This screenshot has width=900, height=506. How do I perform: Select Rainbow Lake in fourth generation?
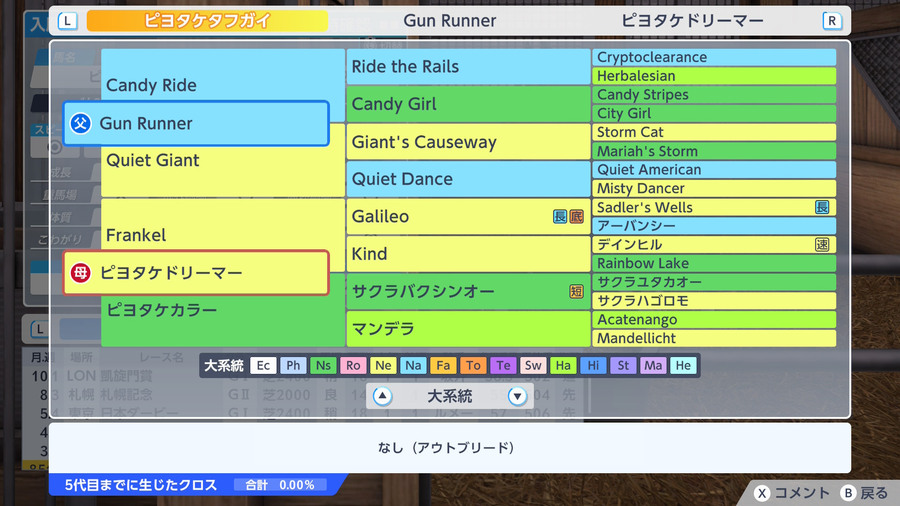click(714, 263)
